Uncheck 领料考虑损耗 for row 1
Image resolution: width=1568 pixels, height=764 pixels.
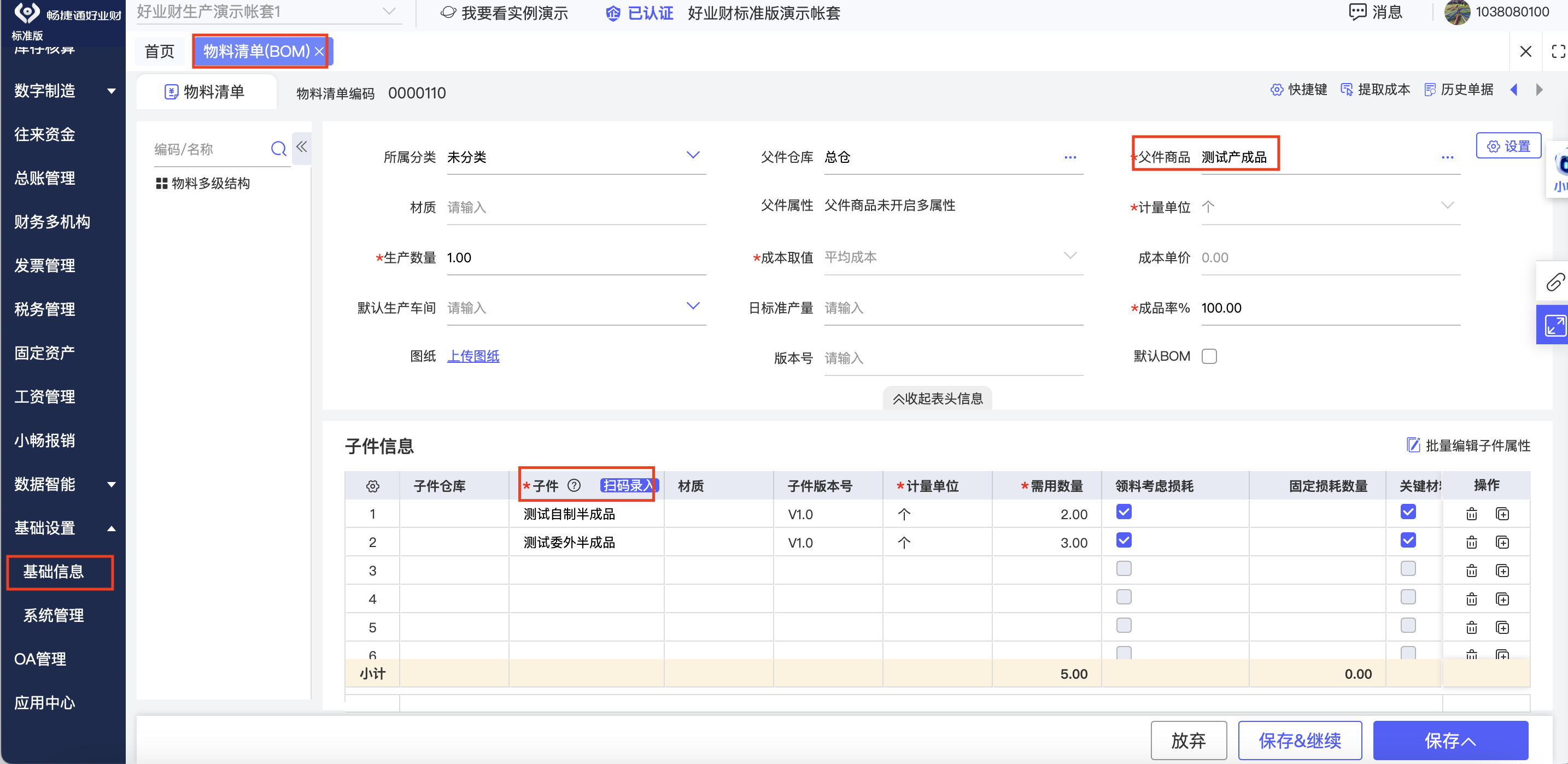pyautogui.click(x=1123, y=512)
